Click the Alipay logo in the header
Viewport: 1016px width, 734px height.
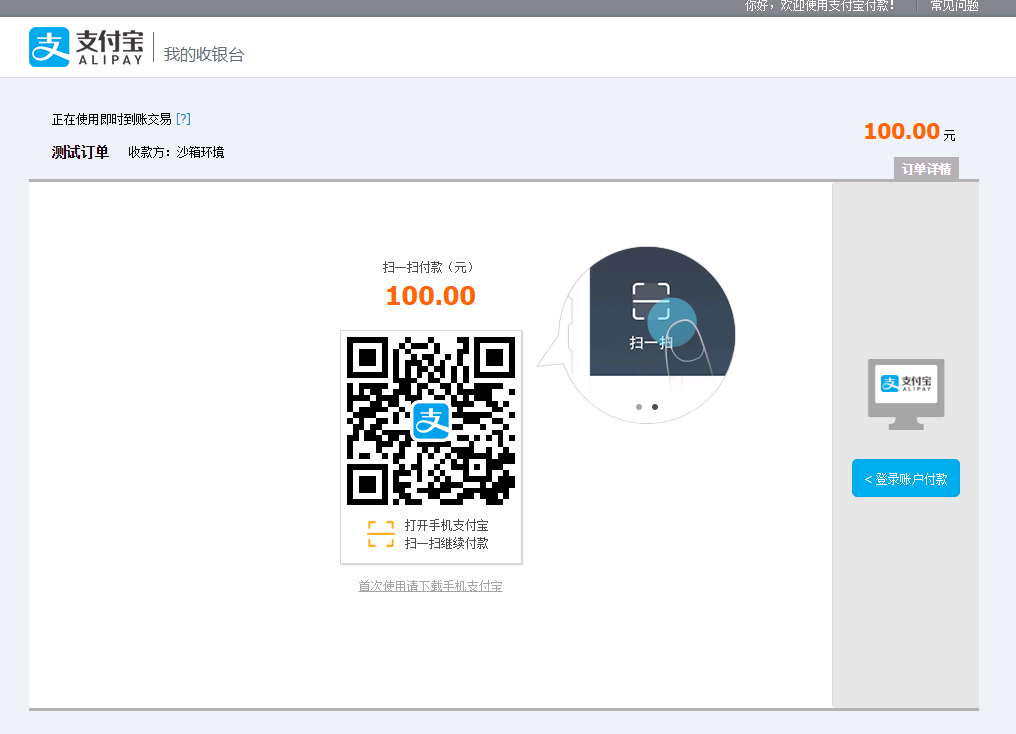(x=86, y=47)
